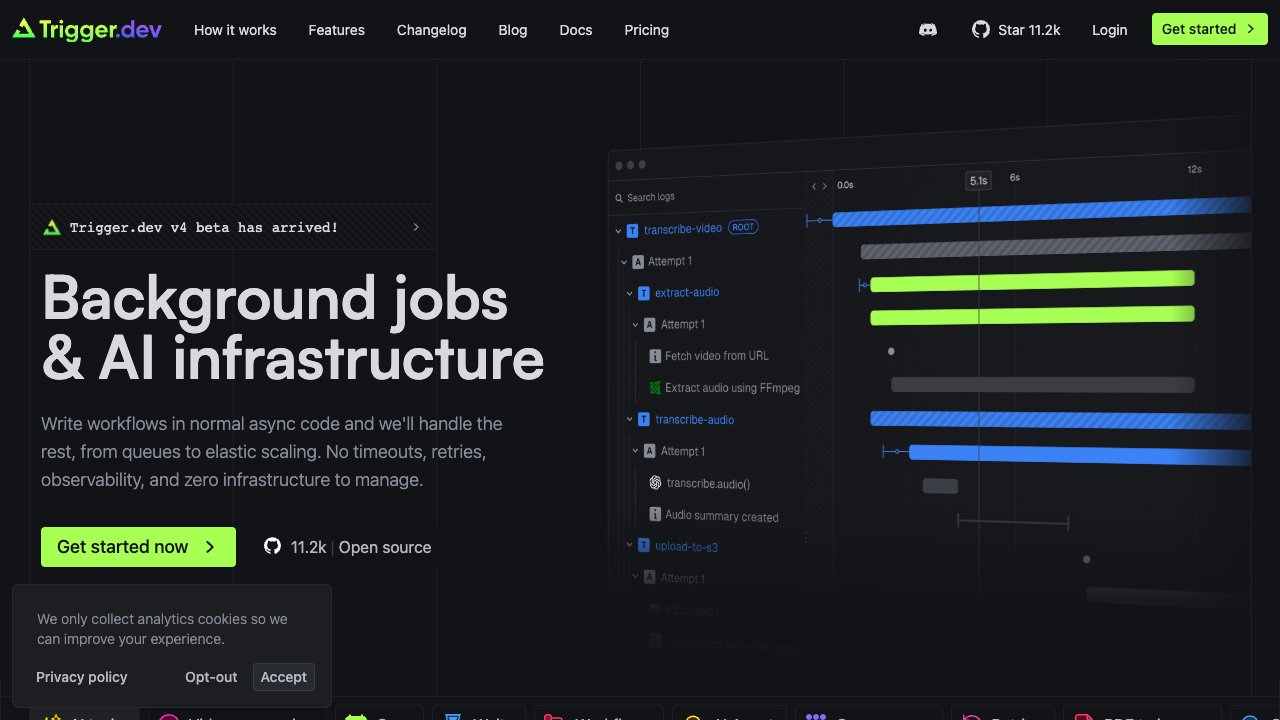
Task: Click the T icon beside transcribe-audio
Action: click(x=644, y=419)
